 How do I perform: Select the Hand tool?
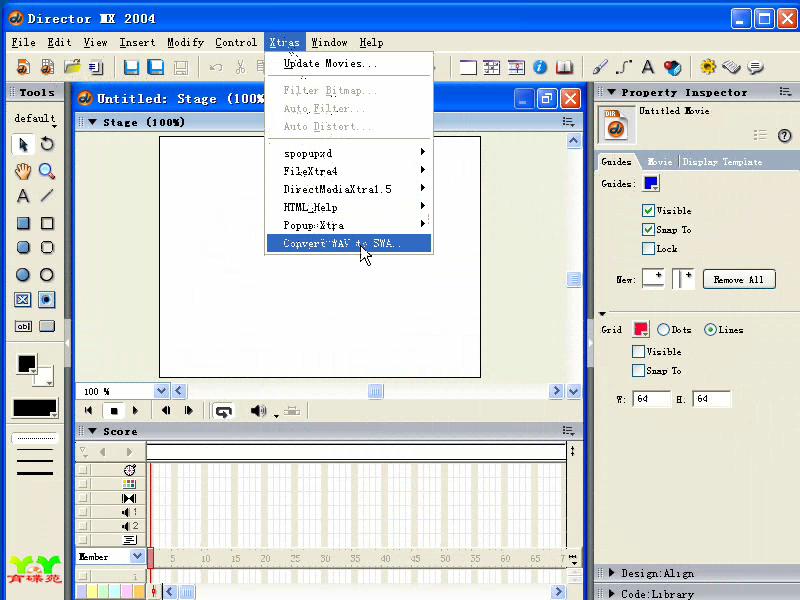[23, 171]
